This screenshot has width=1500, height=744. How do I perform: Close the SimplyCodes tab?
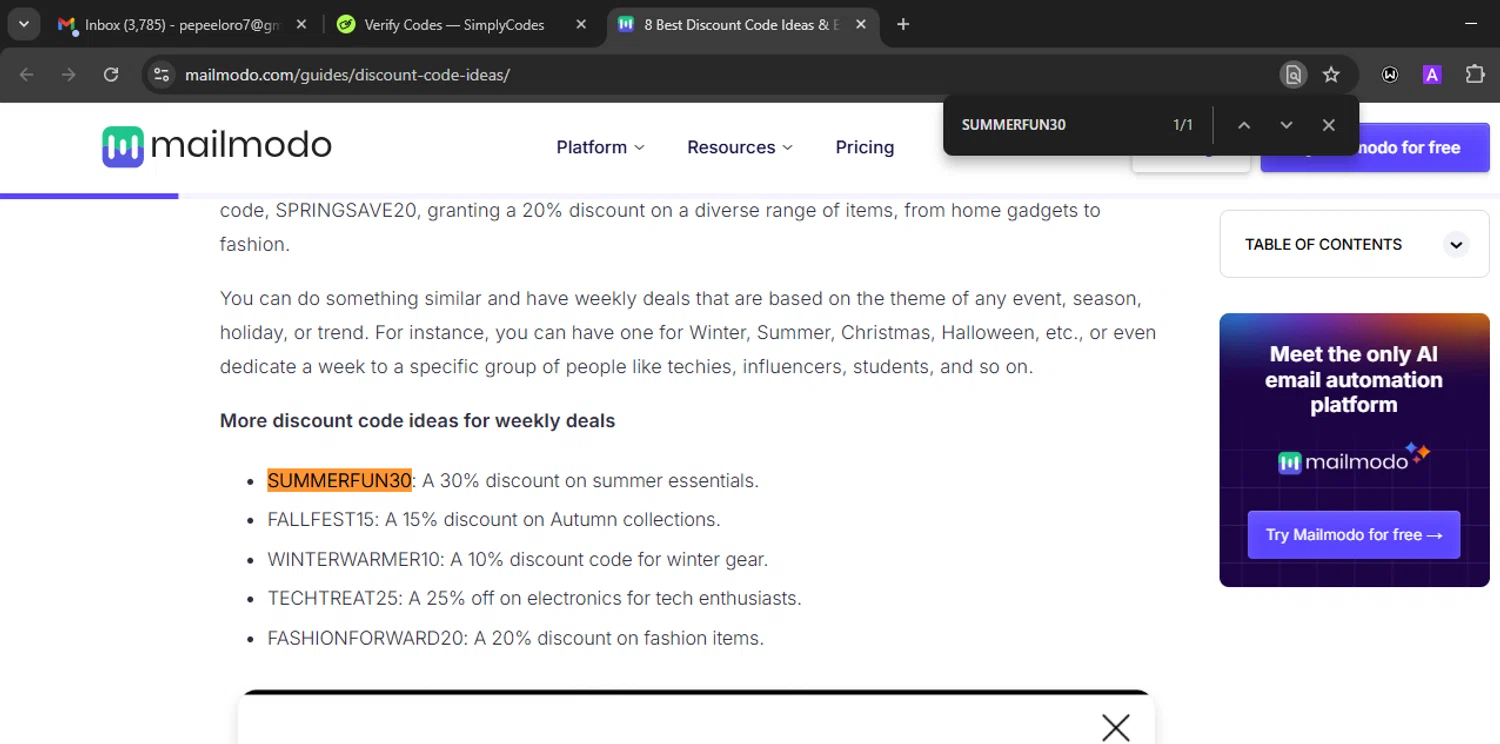tap(581, 24)
